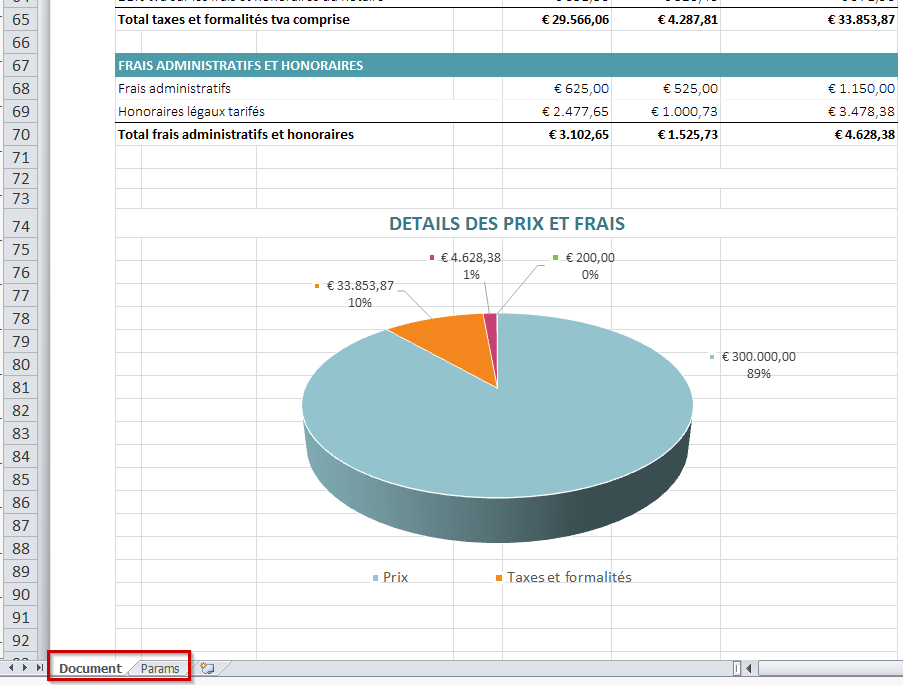Select the cell containing € 4.287,81
Image resolution: width=903 pixels, height=685 pixels.
coord(666,19)
